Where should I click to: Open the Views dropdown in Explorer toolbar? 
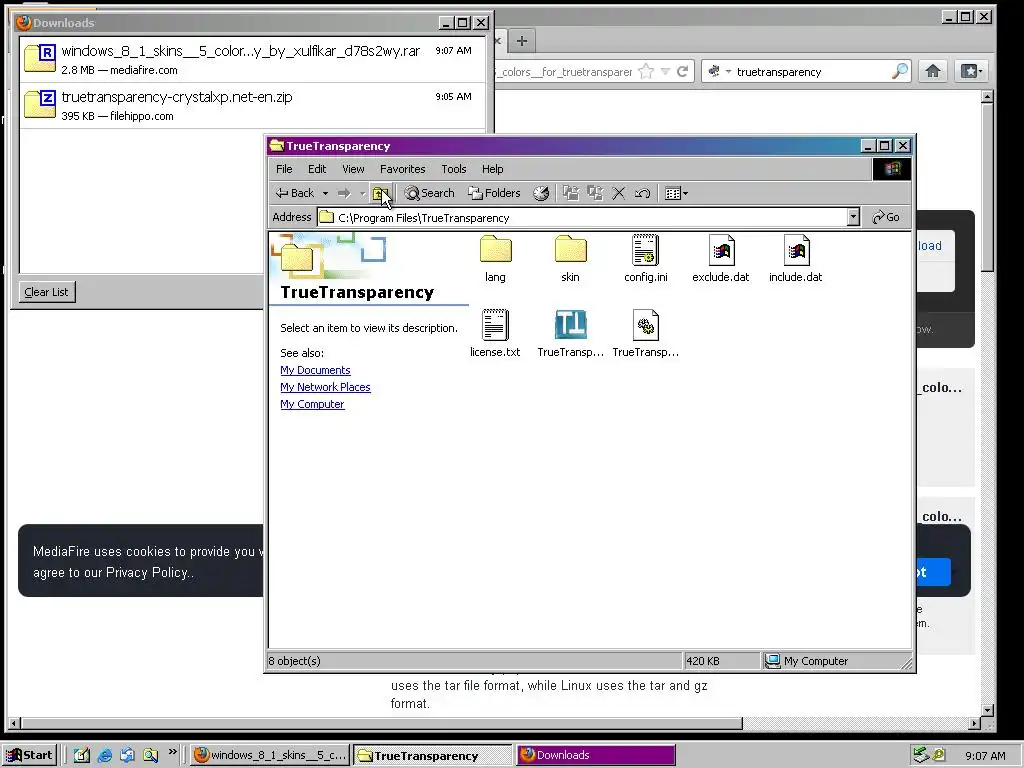tap(676, 193)
